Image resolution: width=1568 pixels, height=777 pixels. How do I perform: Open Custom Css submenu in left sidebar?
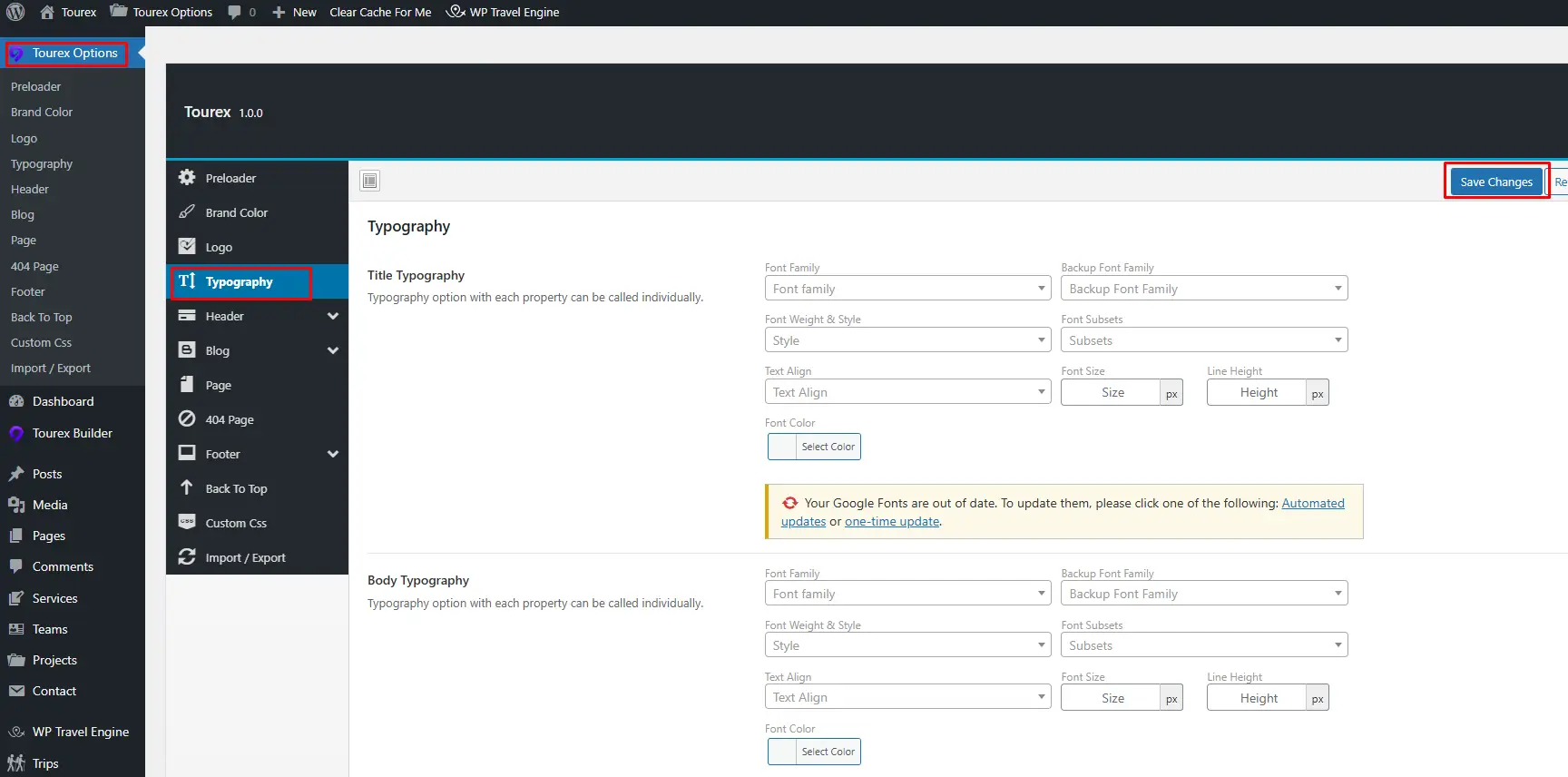click(x=41, y=342)
